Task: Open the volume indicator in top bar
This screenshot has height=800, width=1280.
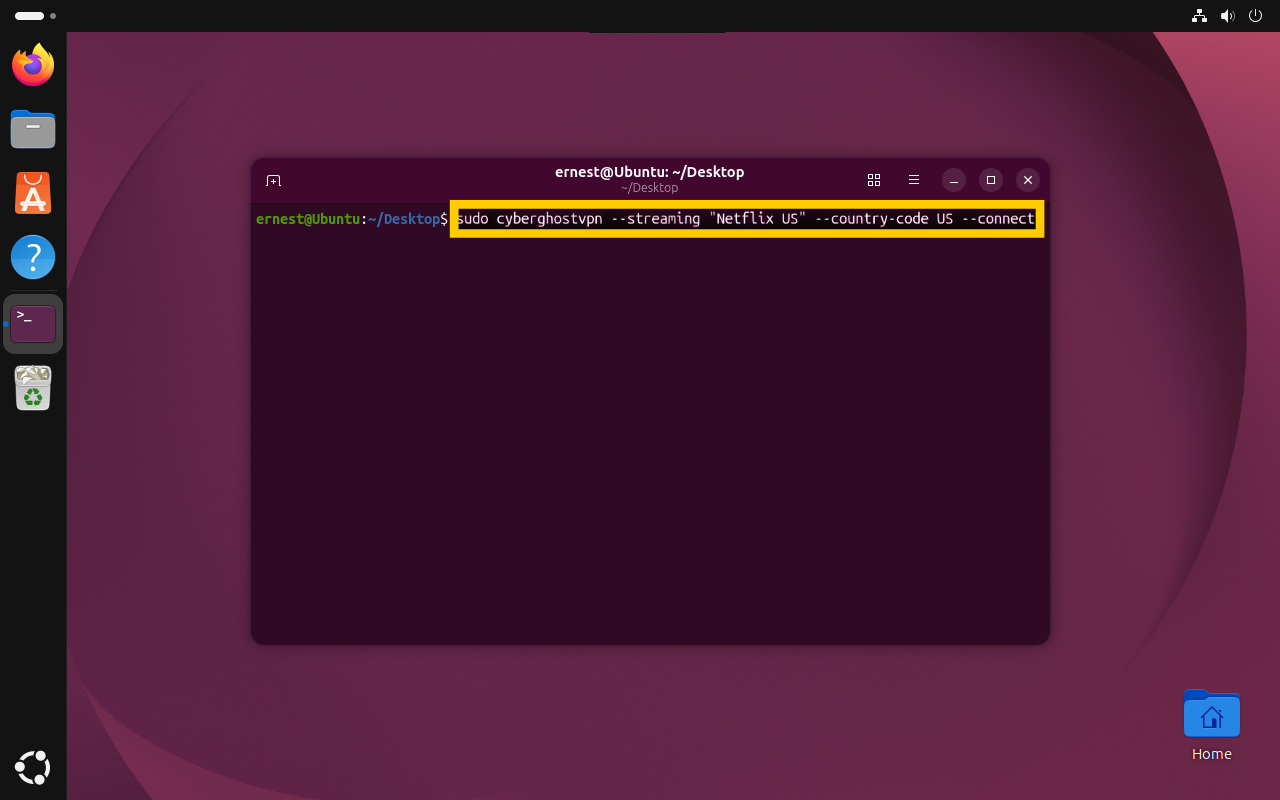Action: [1228, 16]
